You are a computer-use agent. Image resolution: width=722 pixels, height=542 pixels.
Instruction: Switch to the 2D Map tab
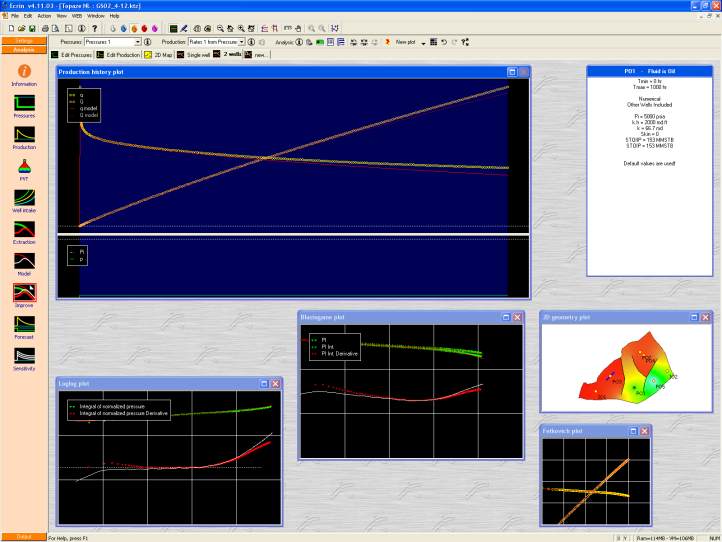tap(160, 55)
